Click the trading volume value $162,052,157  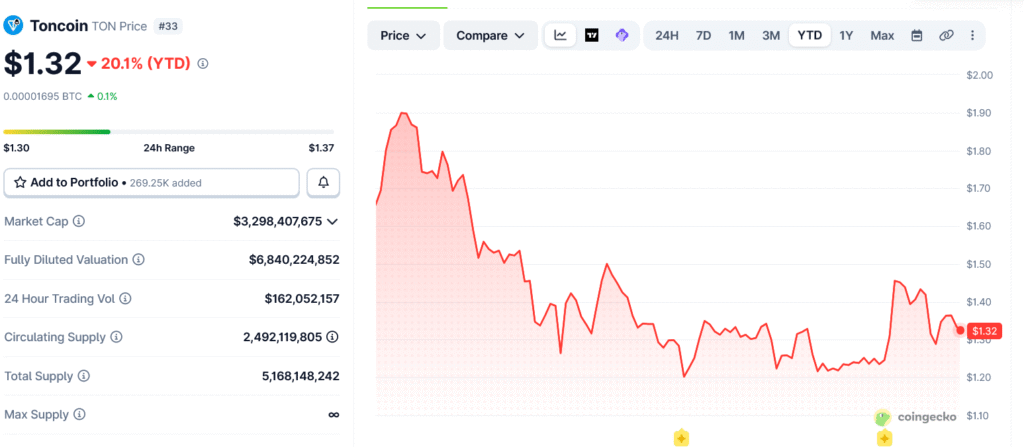[302, 299]
